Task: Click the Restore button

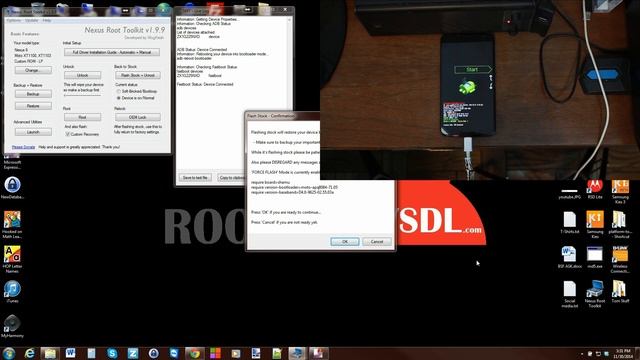Action: tap(33, 106)
